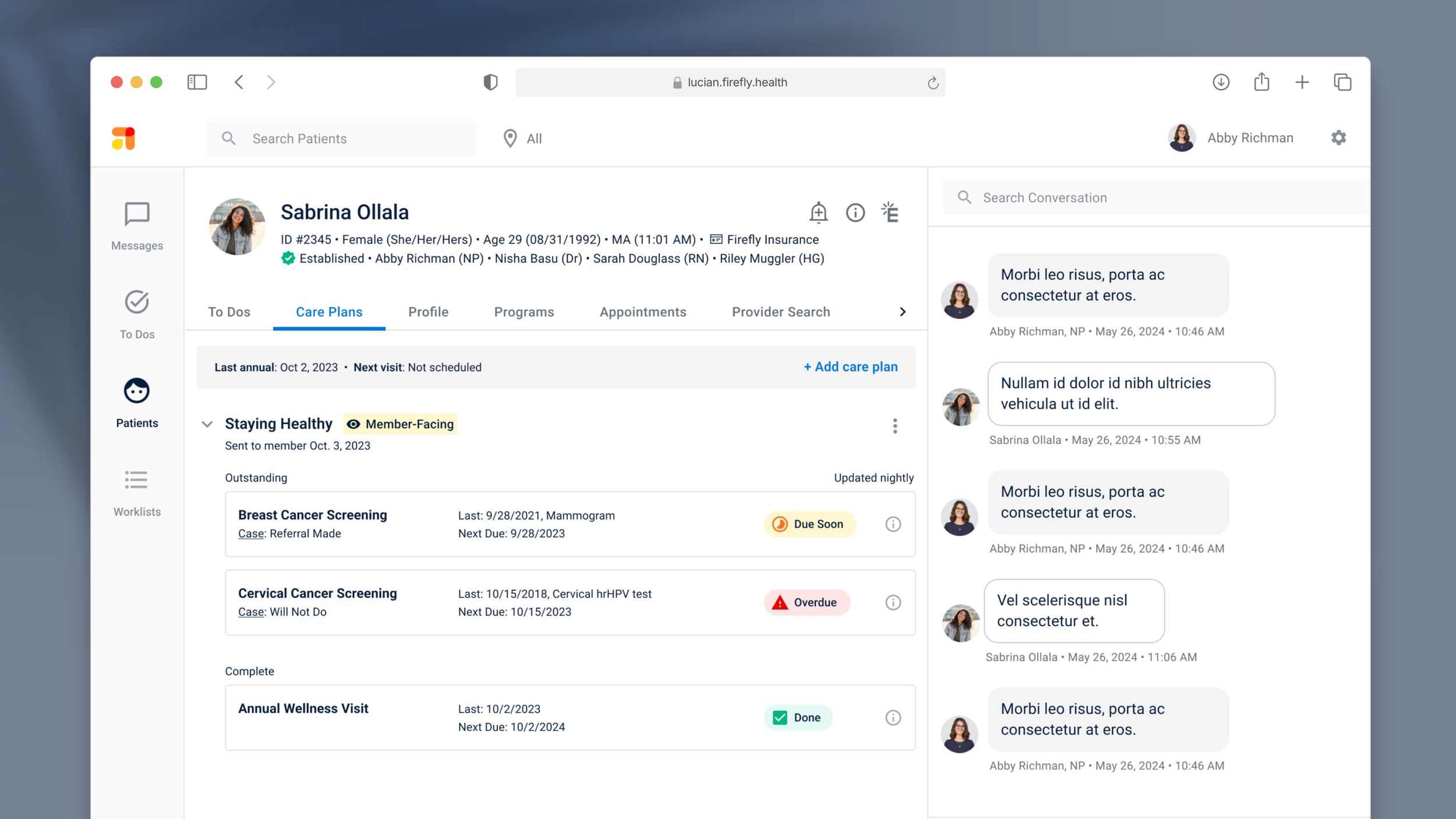Click the Search Patients field

[x=341, y=139]
